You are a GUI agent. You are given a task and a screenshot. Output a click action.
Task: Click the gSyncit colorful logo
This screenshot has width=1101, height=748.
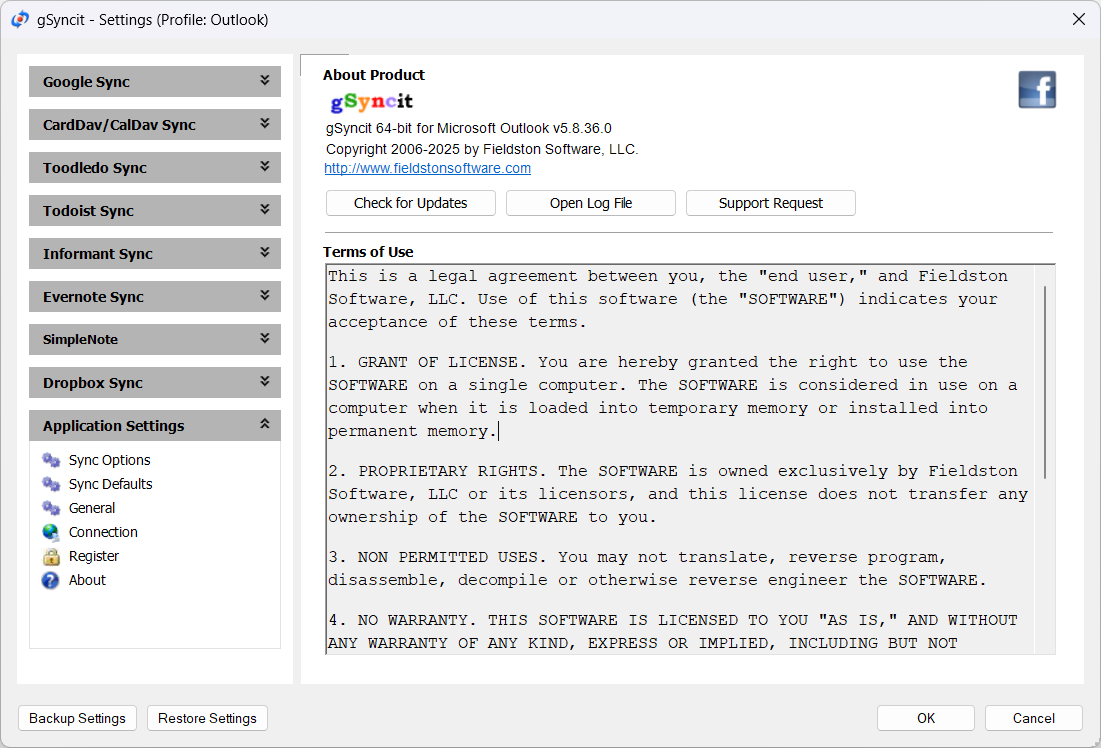coord(371,103)
